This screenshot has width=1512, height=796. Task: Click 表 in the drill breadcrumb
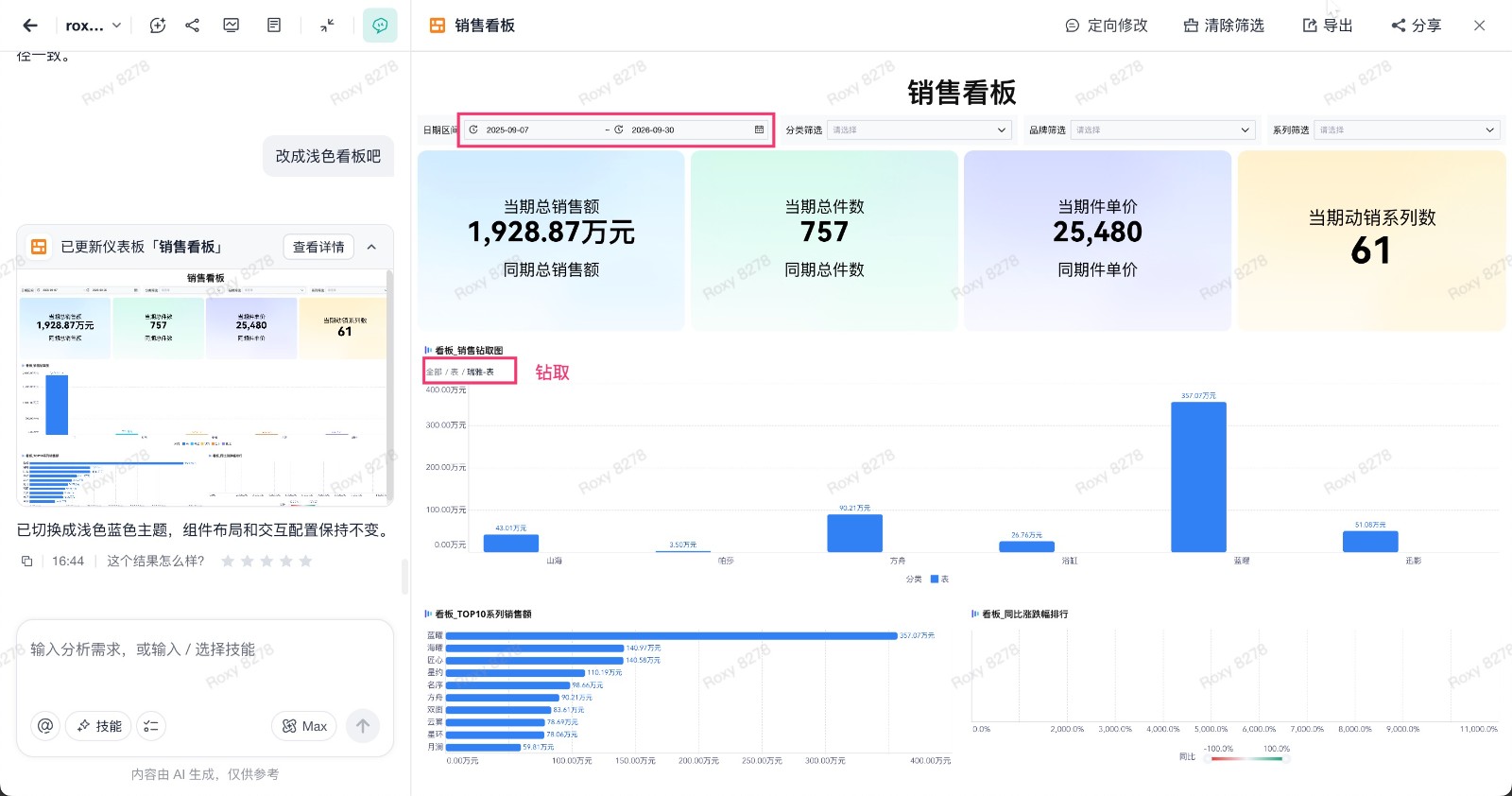(455, 372)
